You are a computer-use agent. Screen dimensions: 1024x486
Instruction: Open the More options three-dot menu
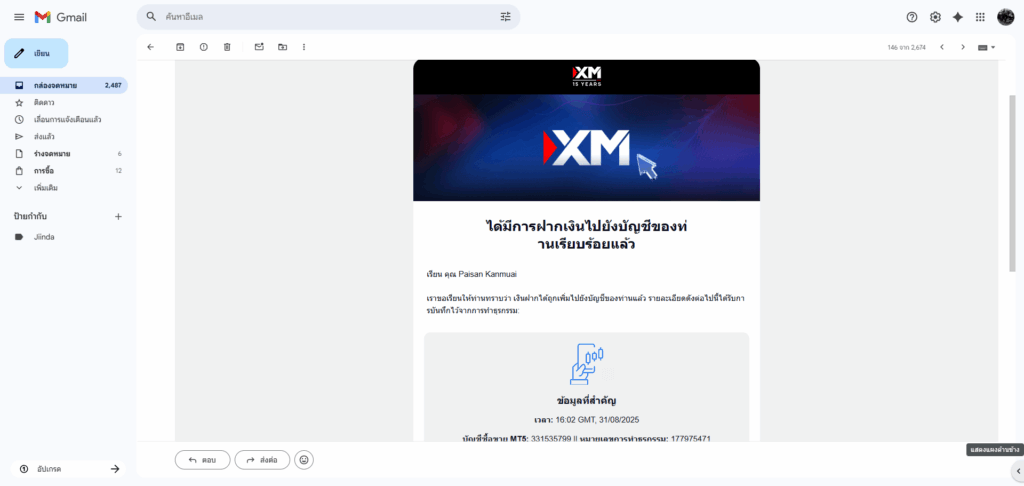pyautogui.click(x=304, y=47)
